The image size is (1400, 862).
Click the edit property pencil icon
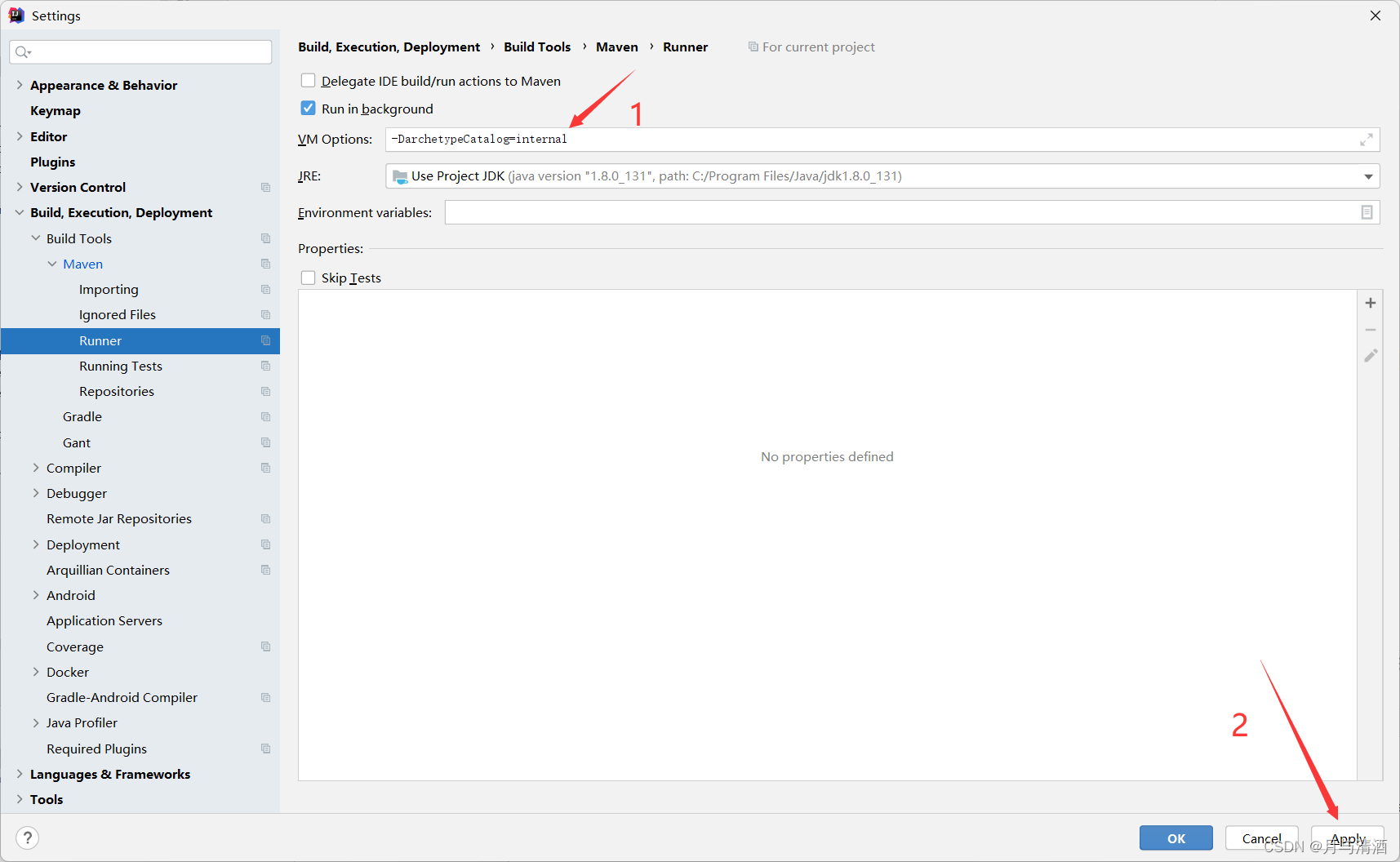pyautogui.click(x=1371, y=356)
